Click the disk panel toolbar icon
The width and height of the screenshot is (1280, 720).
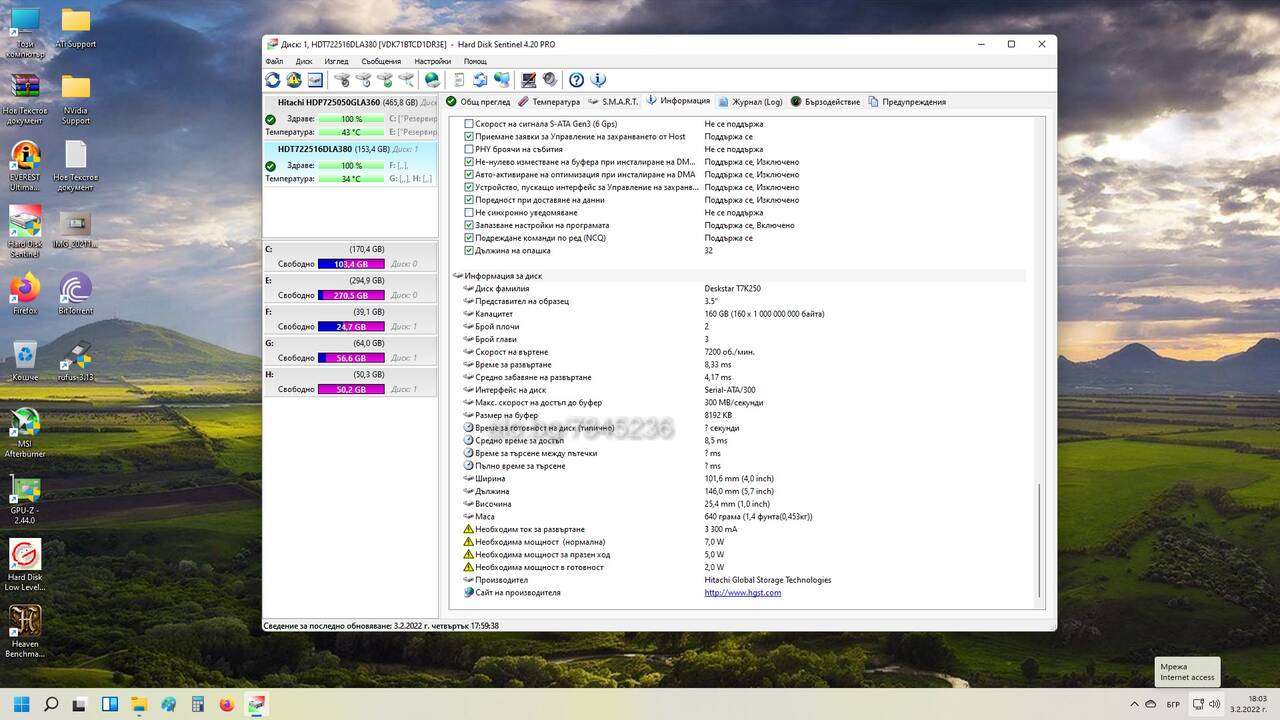tap(315, 80)
